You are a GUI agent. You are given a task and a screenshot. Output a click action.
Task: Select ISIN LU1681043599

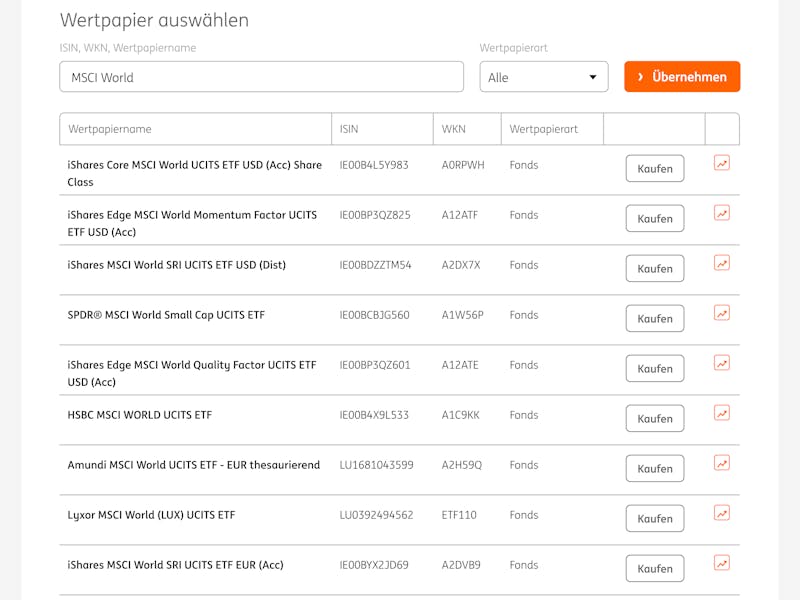coord(377,465)
